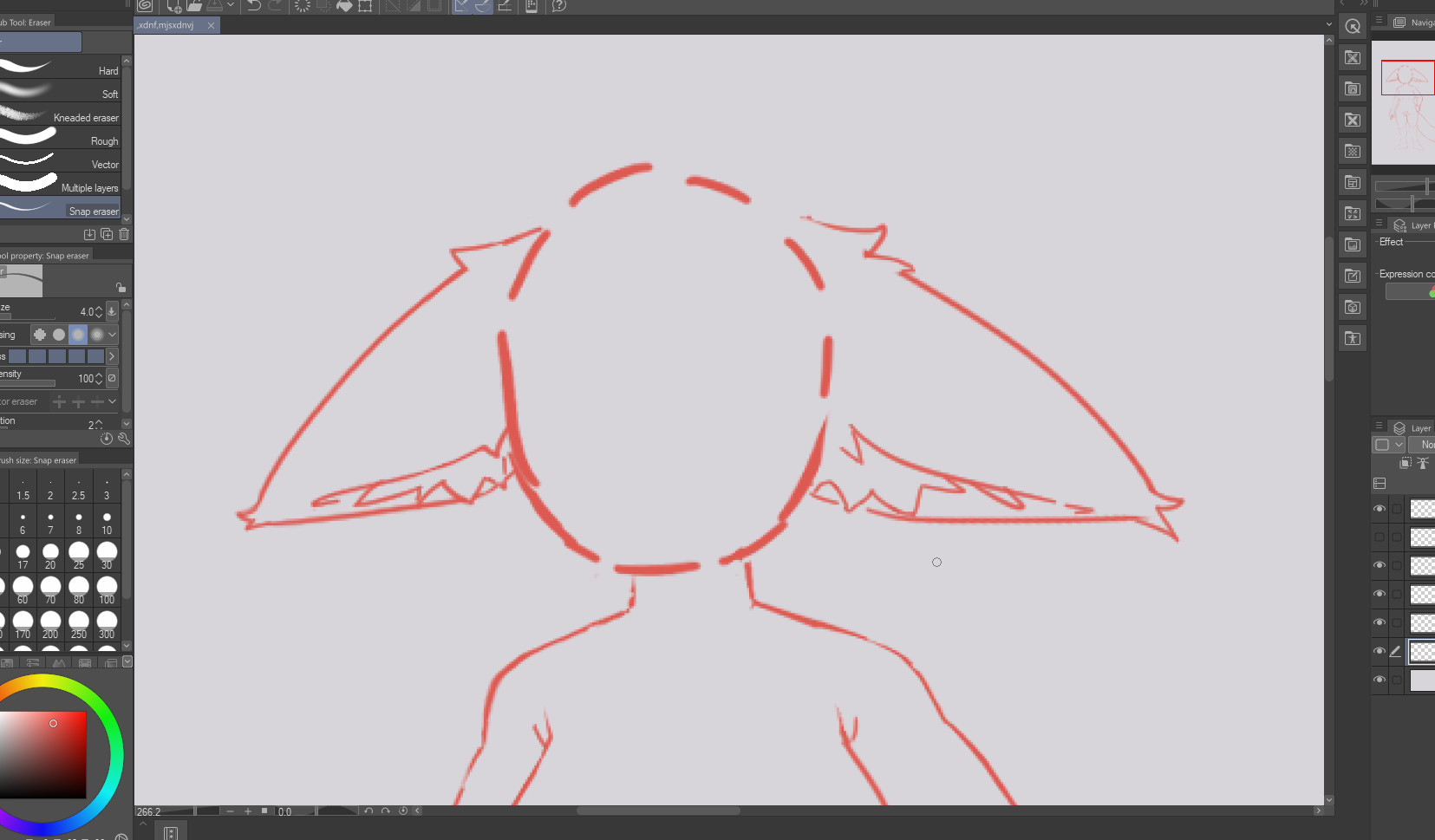Open brush size dynamics button
Image resolution: width=1435 pixels, height=840 pixels.
(x=112, y=311)
